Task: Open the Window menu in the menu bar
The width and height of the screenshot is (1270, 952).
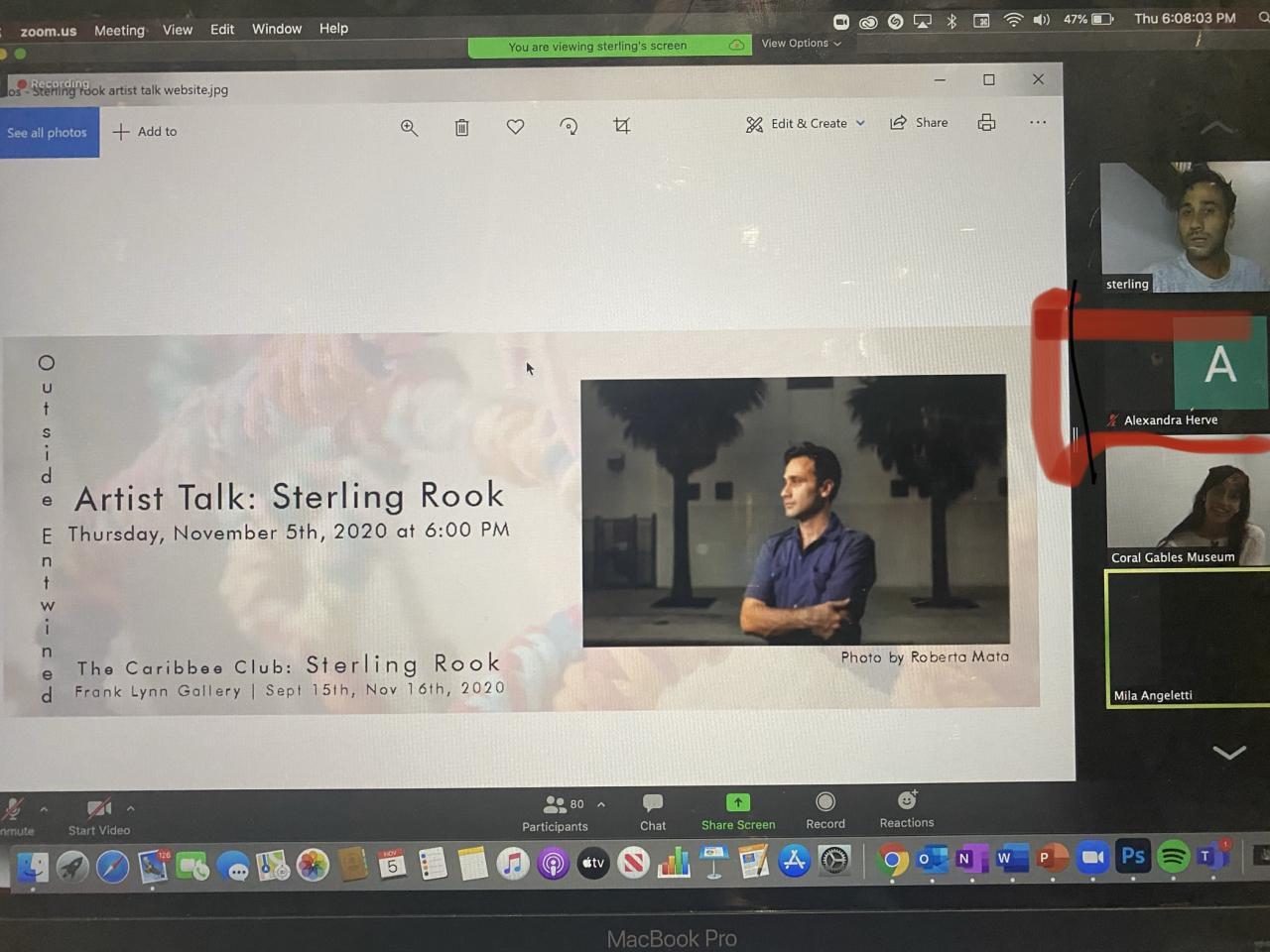Action: pos(277,29)
